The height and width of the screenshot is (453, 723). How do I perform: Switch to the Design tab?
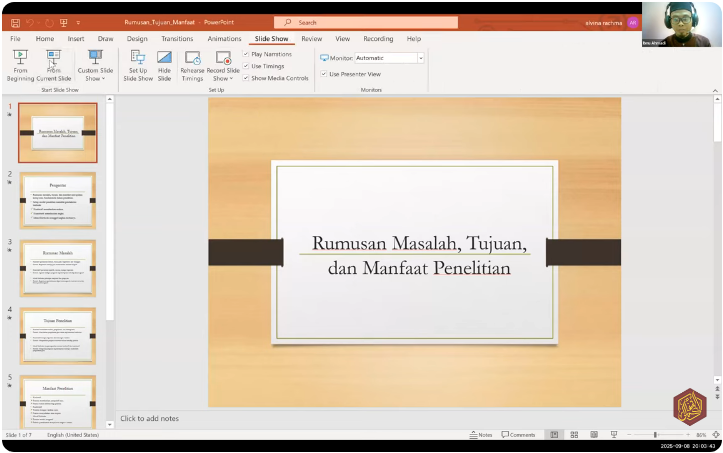[x=137, y=39]
